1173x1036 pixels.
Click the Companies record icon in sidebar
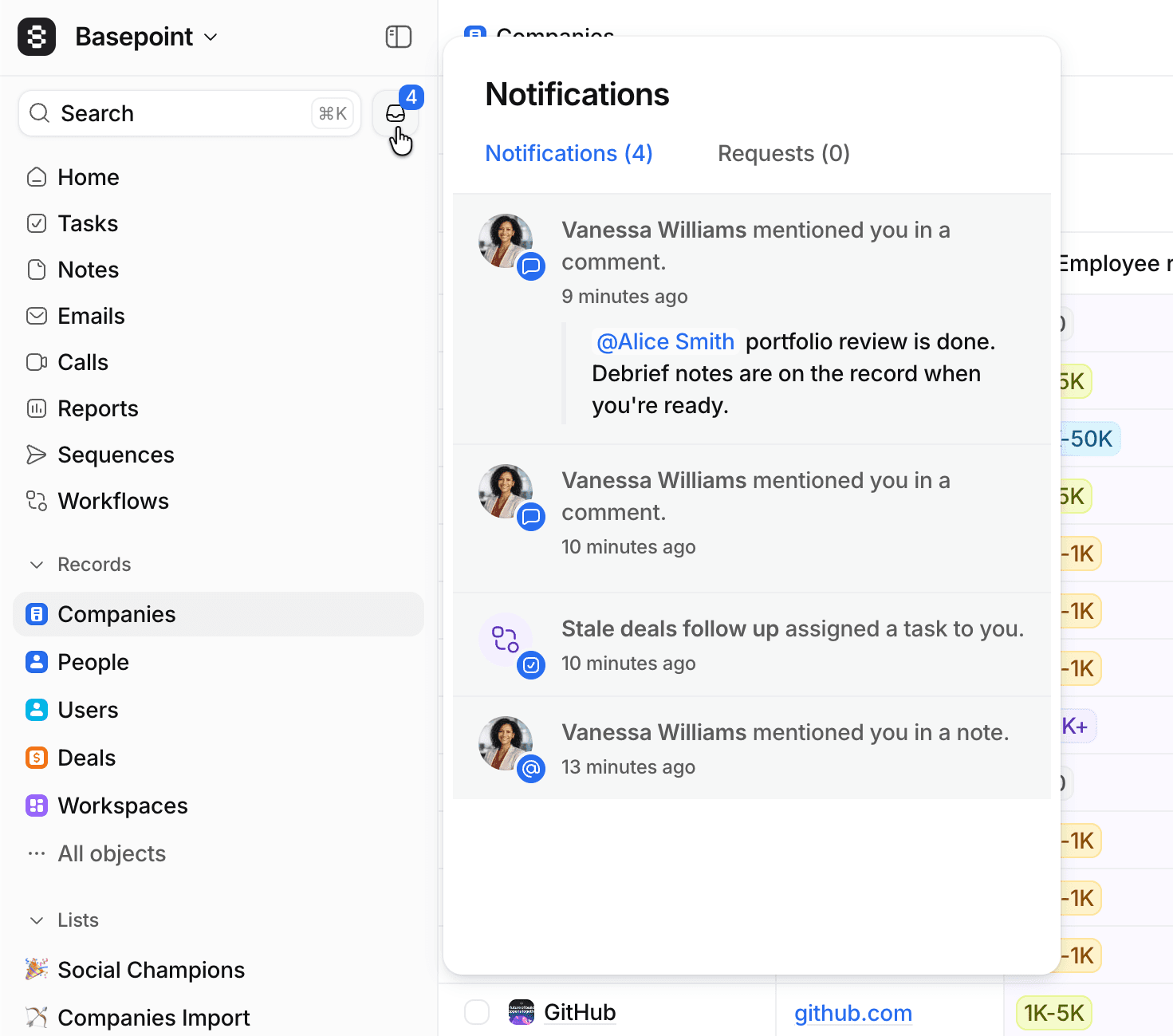37,614
